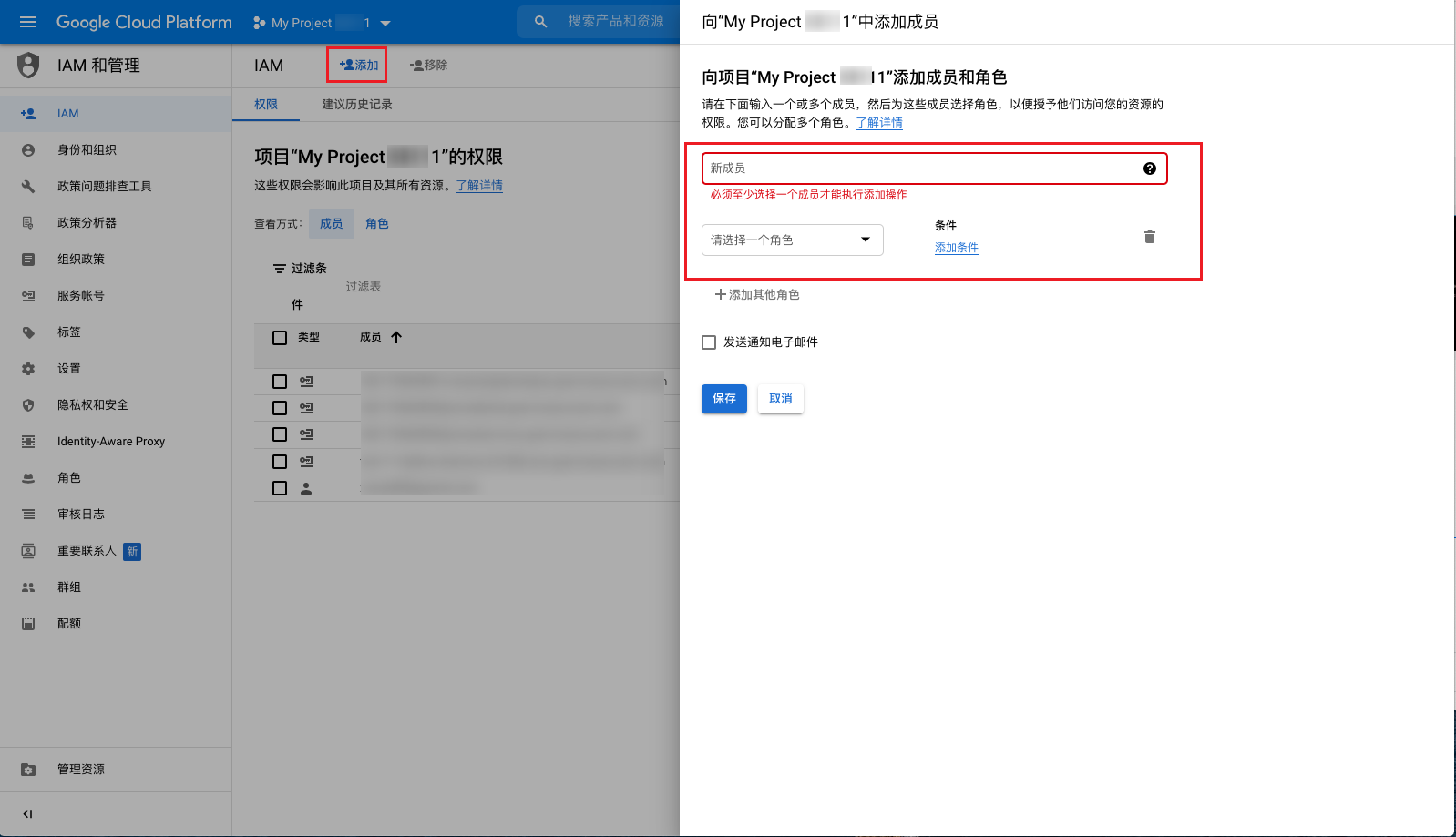Screen dimensions: 1456x837
Task: Sort members using 成员 column arrow
Action: click(396, 337)
